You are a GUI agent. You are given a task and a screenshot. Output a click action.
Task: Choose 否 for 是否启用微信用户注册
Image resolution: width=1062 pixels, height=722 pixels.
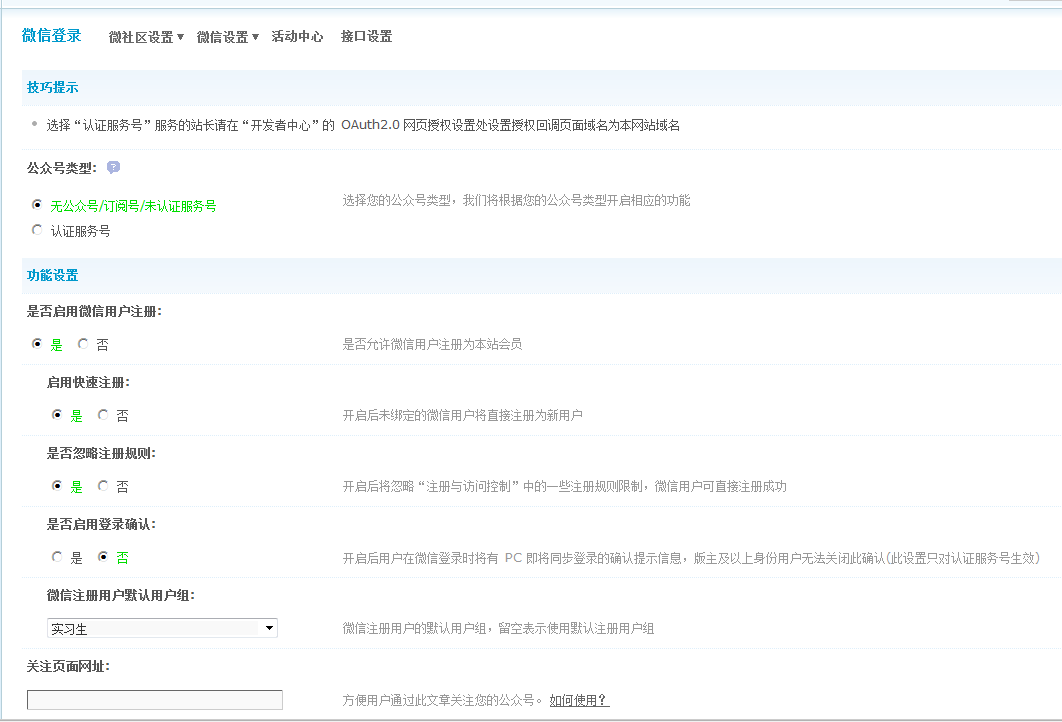point(83,343)
